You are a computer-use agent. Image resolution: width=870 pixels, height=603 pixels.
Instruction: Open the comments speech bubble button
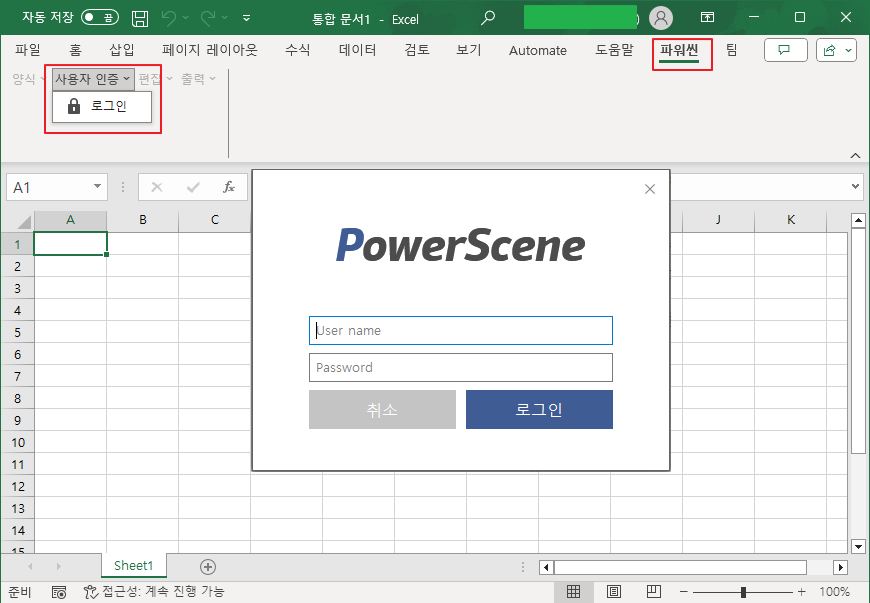point(785,50)
